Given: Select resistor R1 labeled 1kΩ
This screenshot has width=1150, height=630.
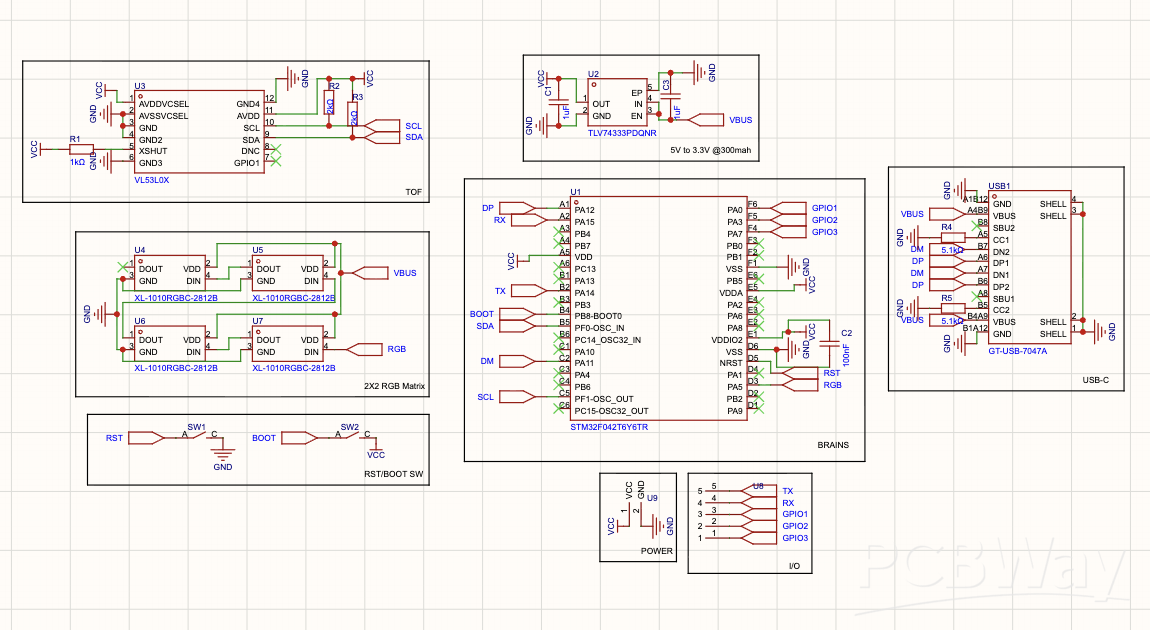Looking at the screenshot, I should (x=80, y=149).
